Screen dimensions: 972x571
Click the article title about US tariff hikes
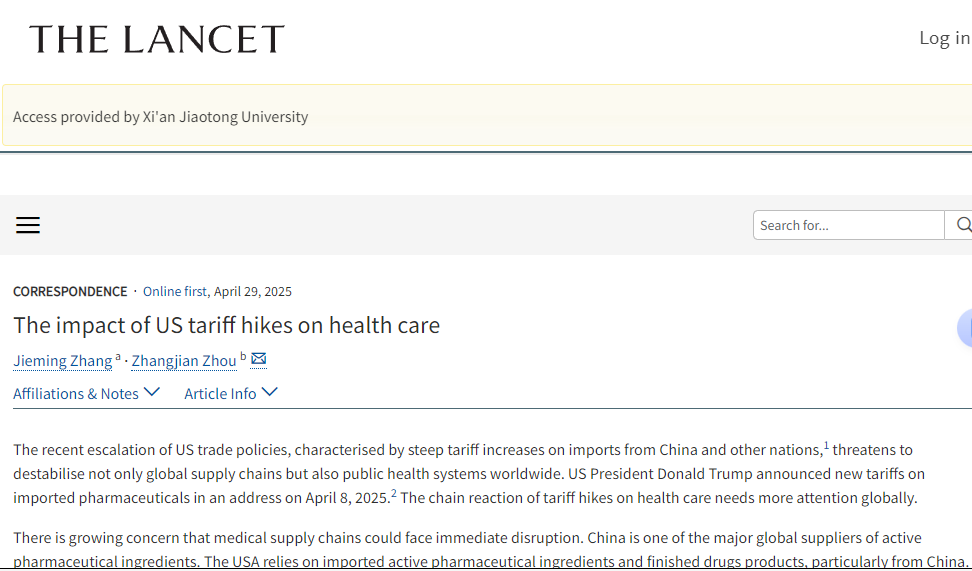(226, 325)
